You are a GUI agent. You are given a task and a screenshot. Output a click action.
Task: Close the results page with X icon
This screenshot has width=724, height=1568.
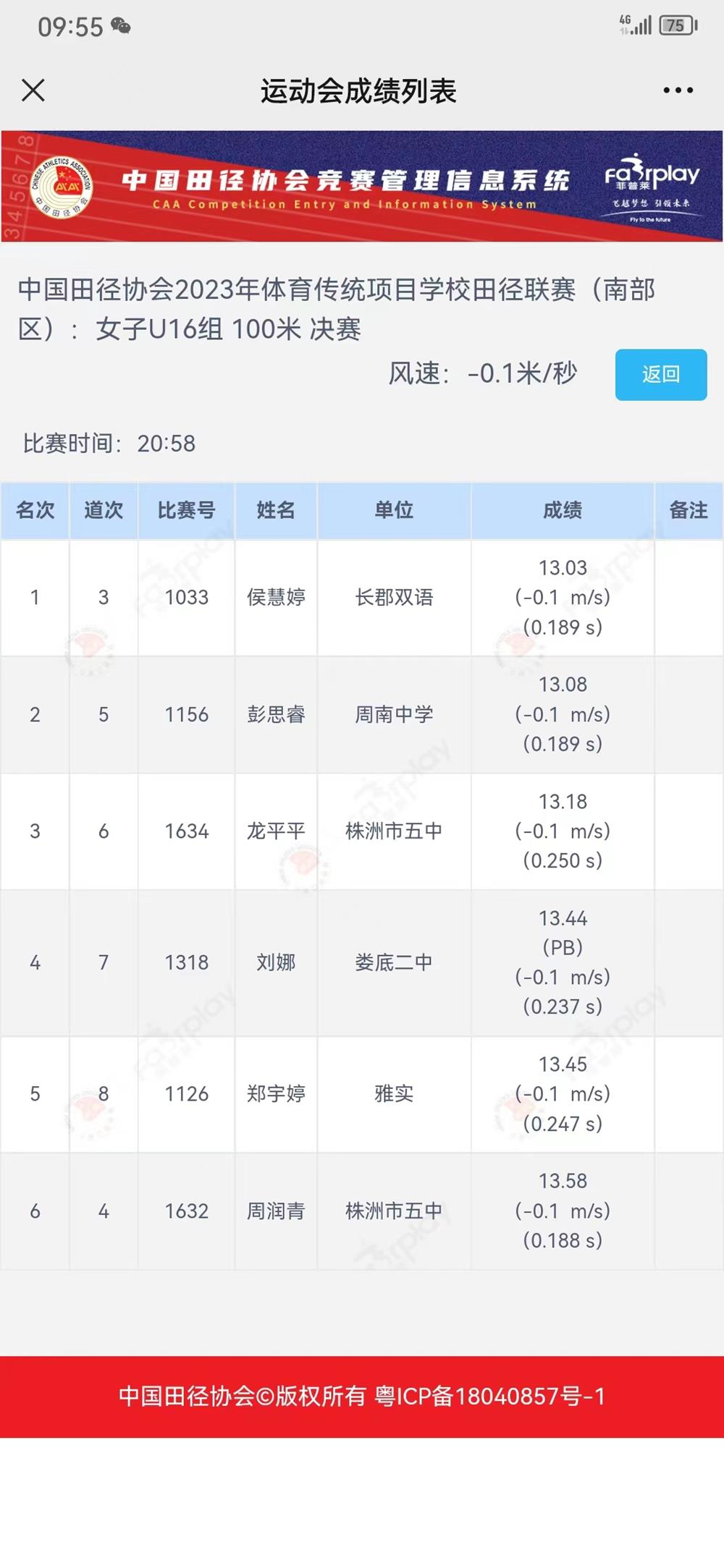(33, 90)
